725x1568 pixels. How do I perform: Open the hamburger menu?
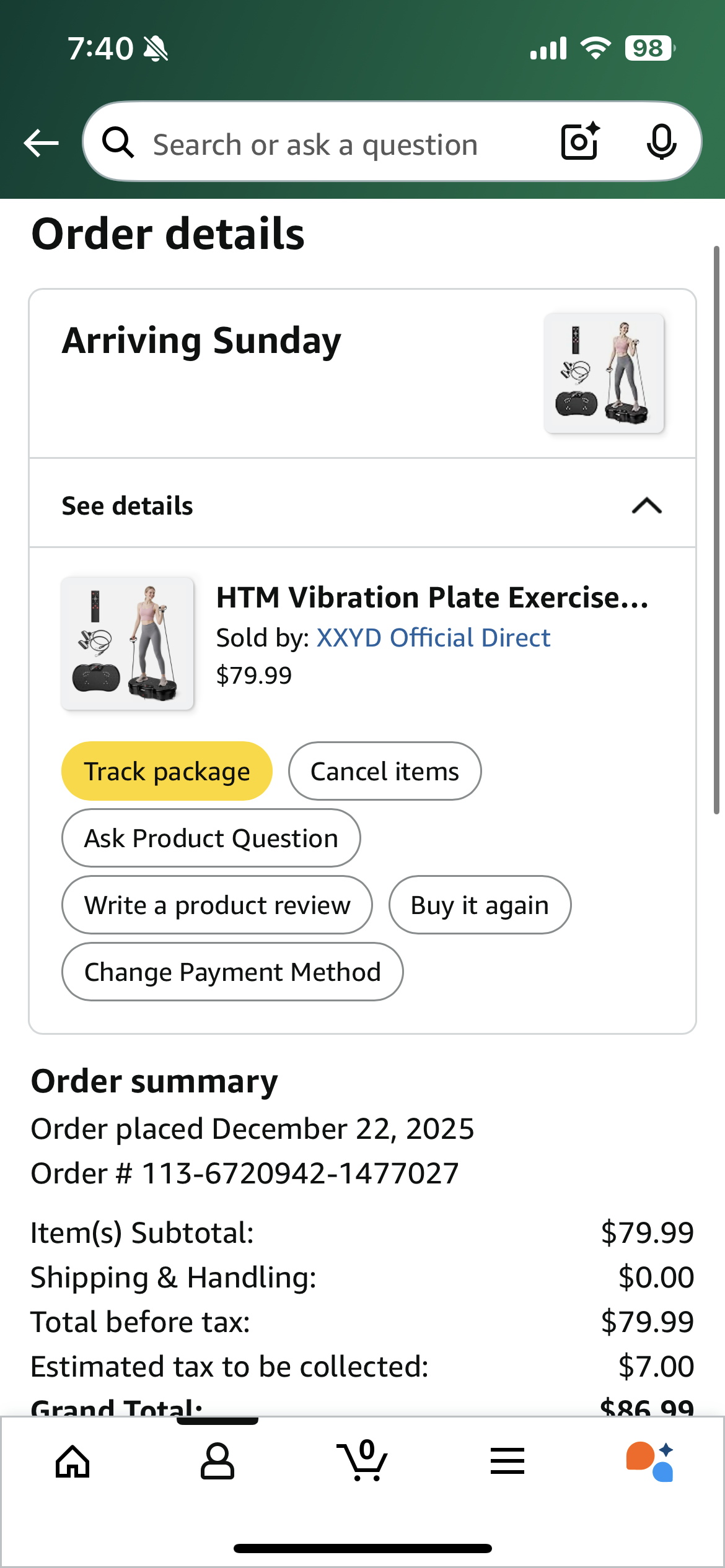(x=507, y=1461)
